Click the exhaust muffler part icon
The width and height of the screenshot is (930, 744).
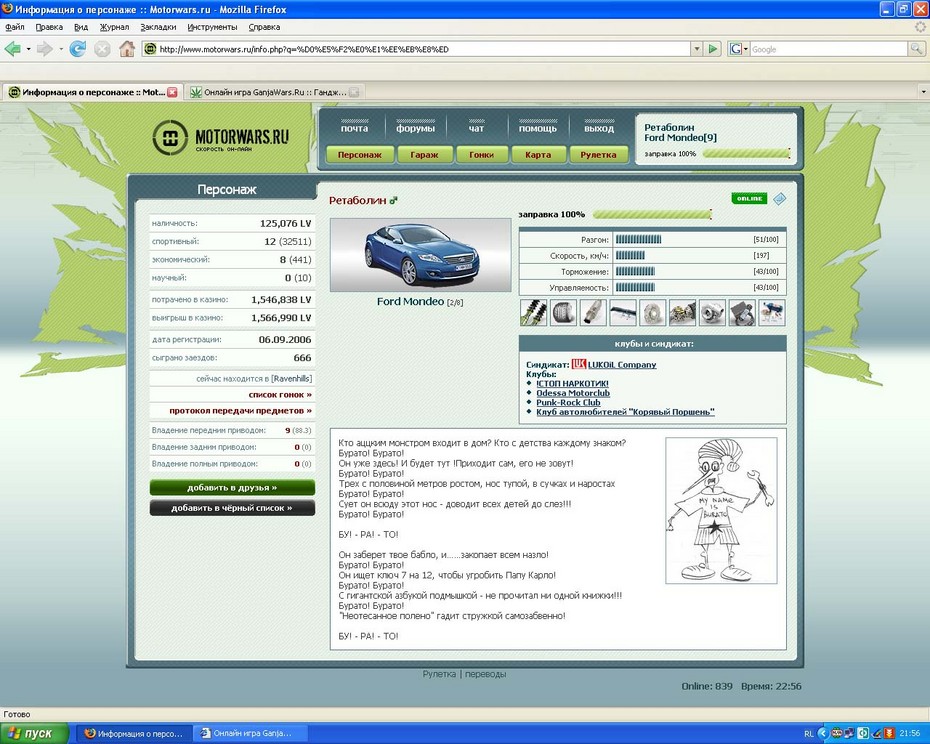point(593,312)
